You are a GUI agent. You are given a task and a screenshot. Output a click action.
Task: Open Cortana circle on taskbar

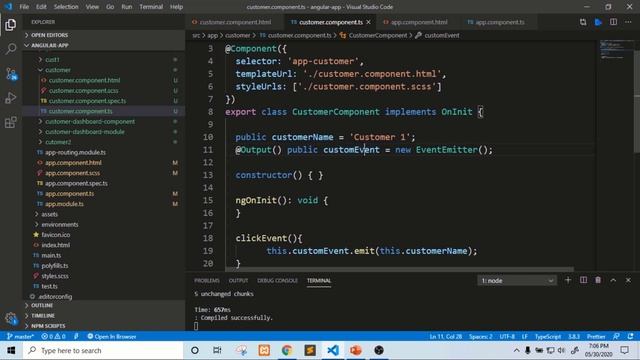pyautogui.click(x=195, y=350)
